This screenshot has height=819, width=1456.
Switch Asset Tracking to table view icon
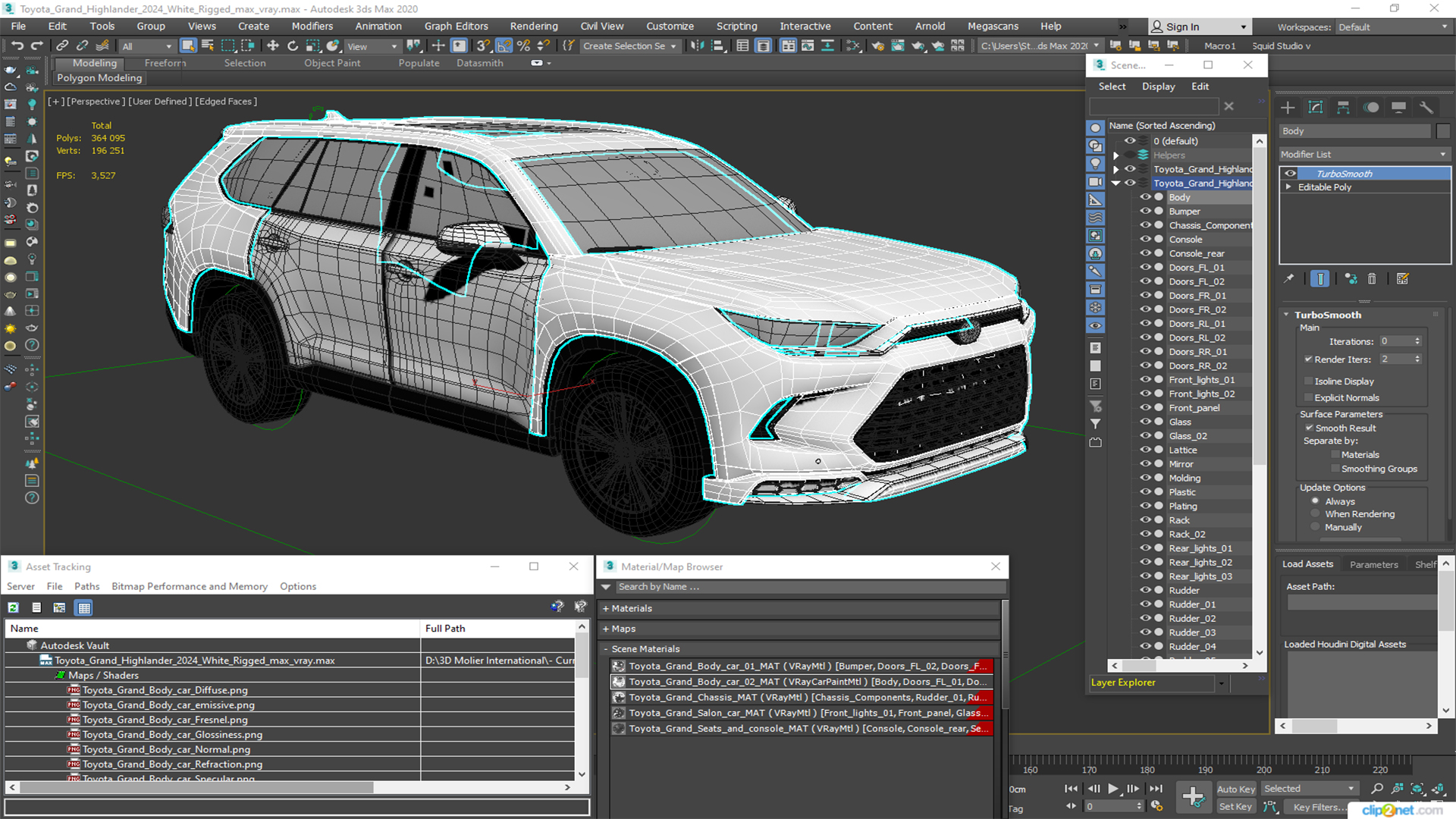84,607
